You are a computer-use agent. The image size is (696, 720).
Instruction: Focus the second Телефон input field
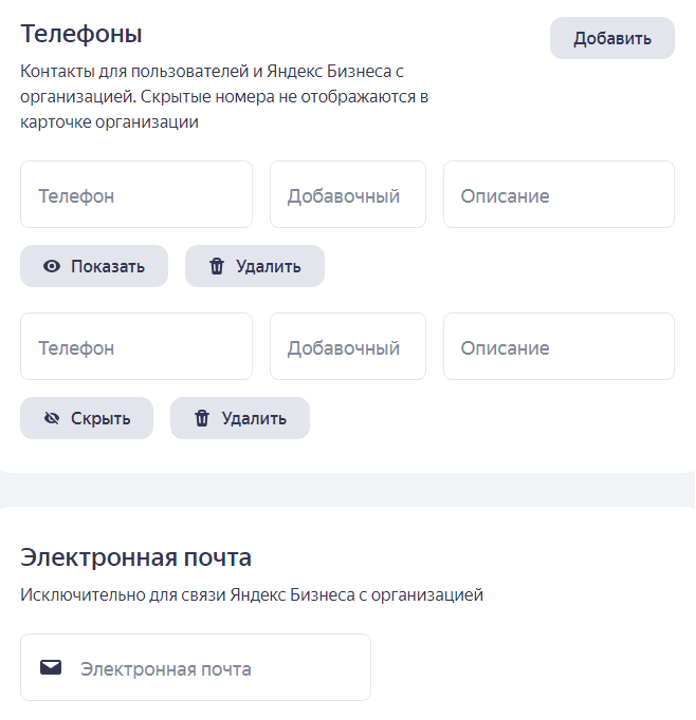coord(136,347)
